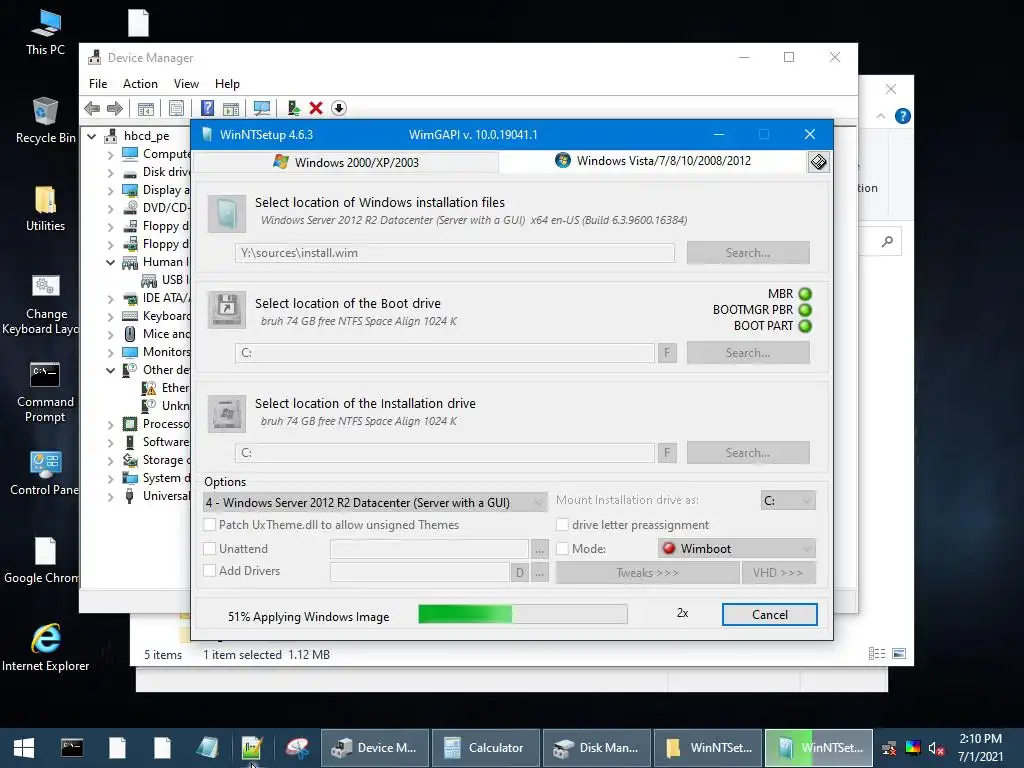1024x768 pixels.
Task: Open the Windows Start button
Action: pos(24,748)
